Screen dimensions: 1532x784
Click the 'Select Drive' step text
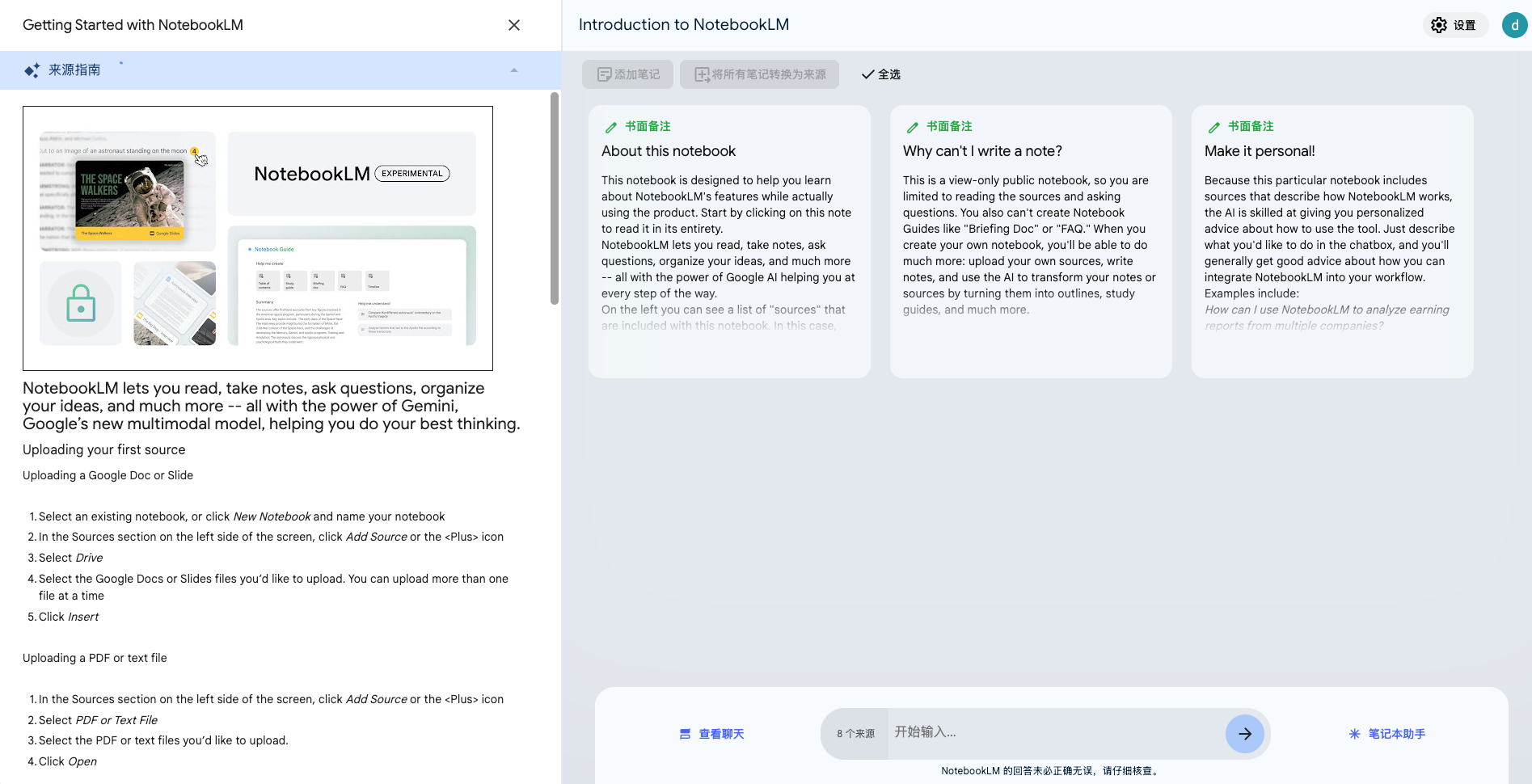(70, 558)
